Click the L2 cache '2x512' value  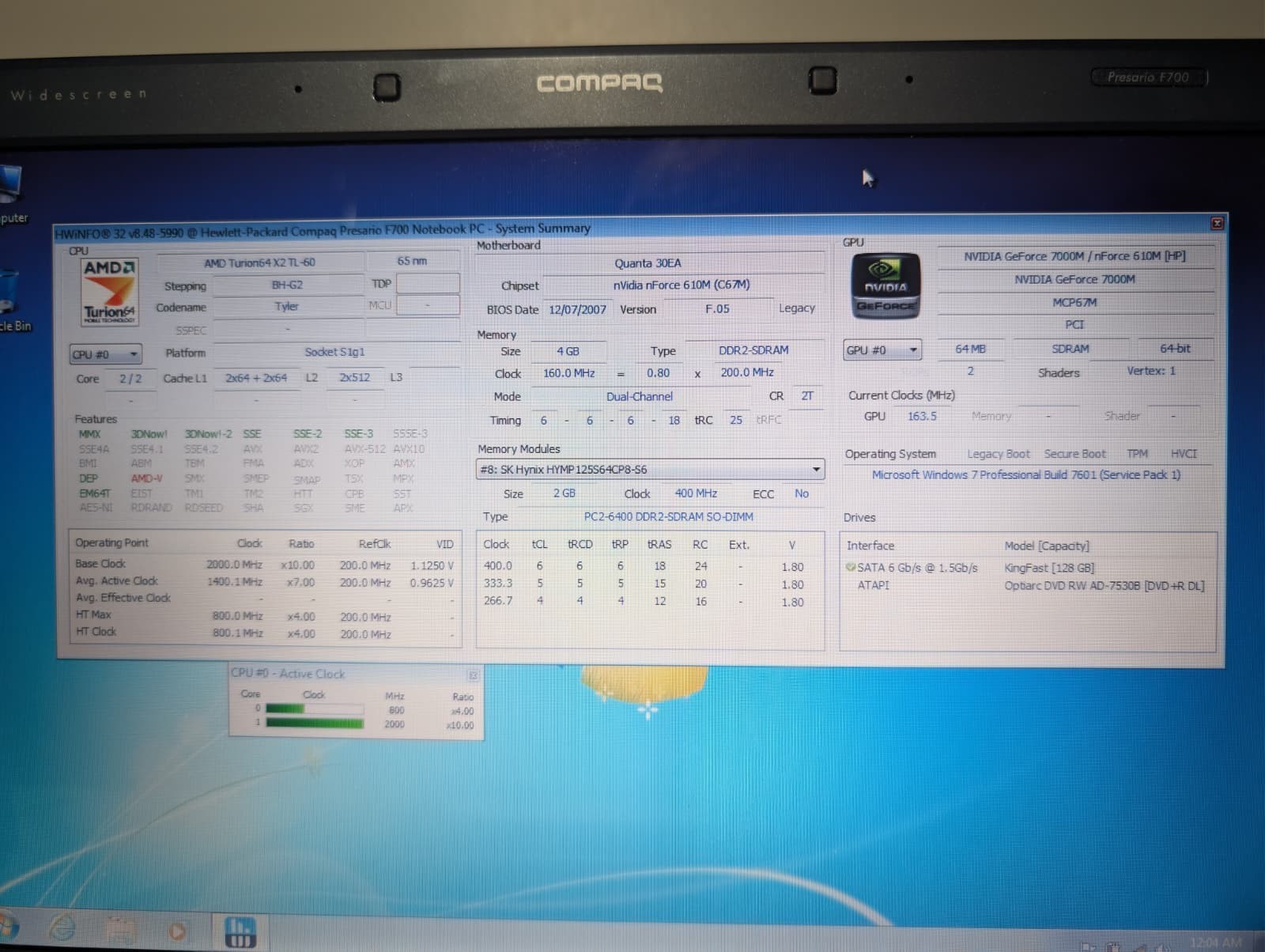coord(354,377)
